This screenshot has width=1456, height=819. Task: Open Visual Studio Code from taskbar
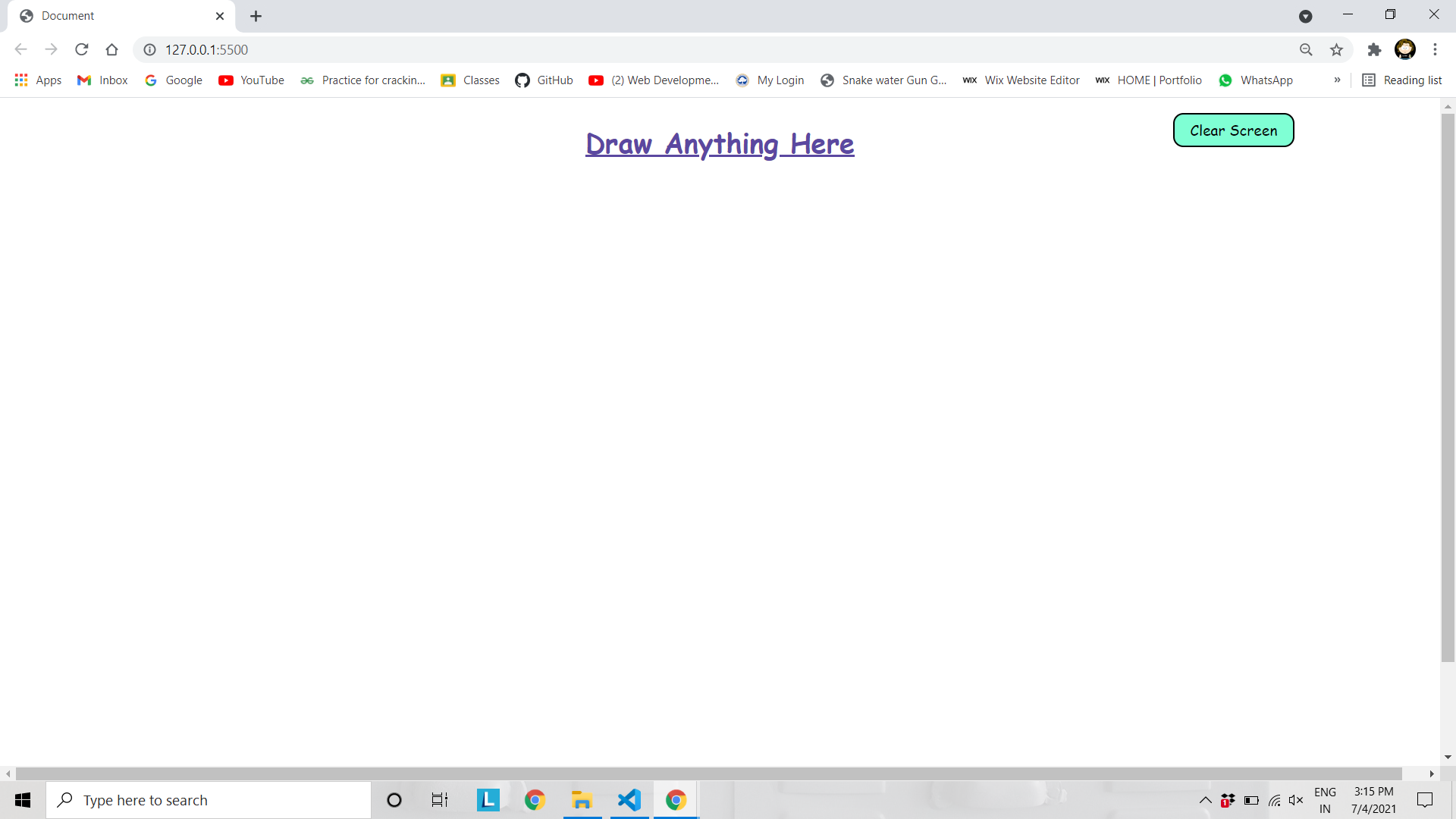click(629, 800)
